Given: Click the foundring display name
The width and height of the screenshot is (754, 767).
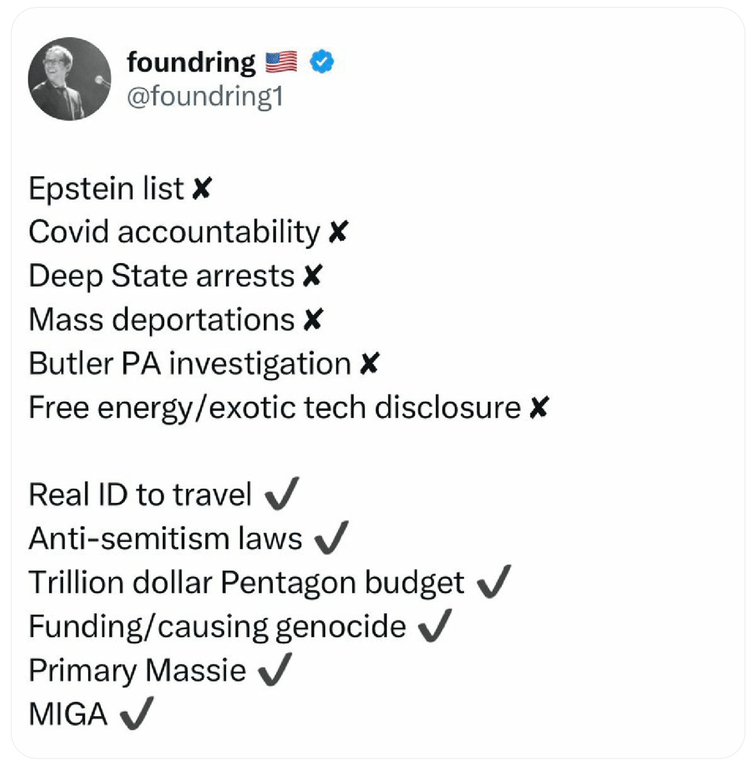Looking at the screenshot, I should [191, 63].
